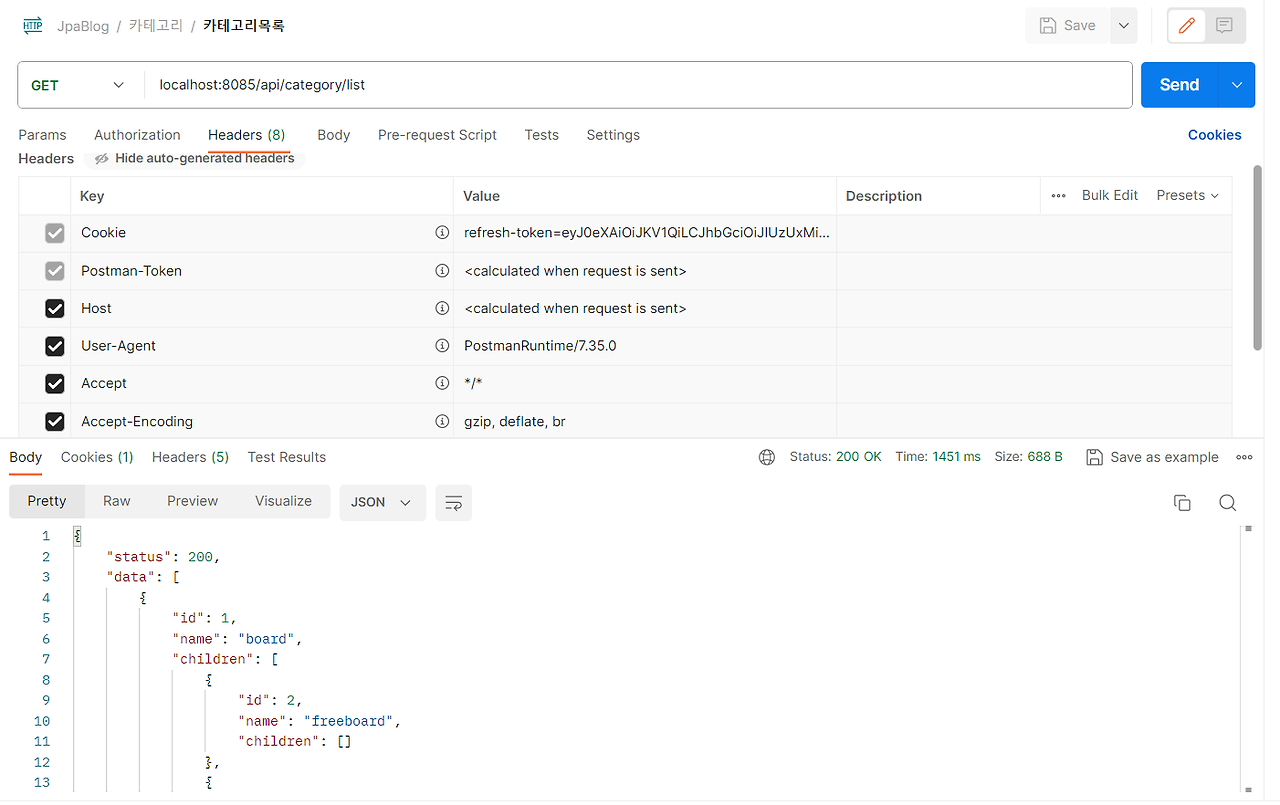The height and width of the screenshot is (805, 1280).
Task: Click the headers panel vertical scrollbar
Action: pyautogui.click(x=1258, y=258)
